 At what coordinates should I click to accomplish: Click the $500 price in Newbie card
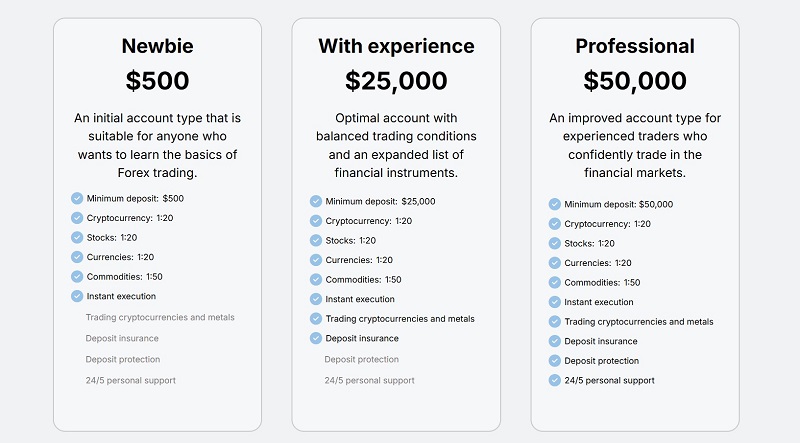158,81
